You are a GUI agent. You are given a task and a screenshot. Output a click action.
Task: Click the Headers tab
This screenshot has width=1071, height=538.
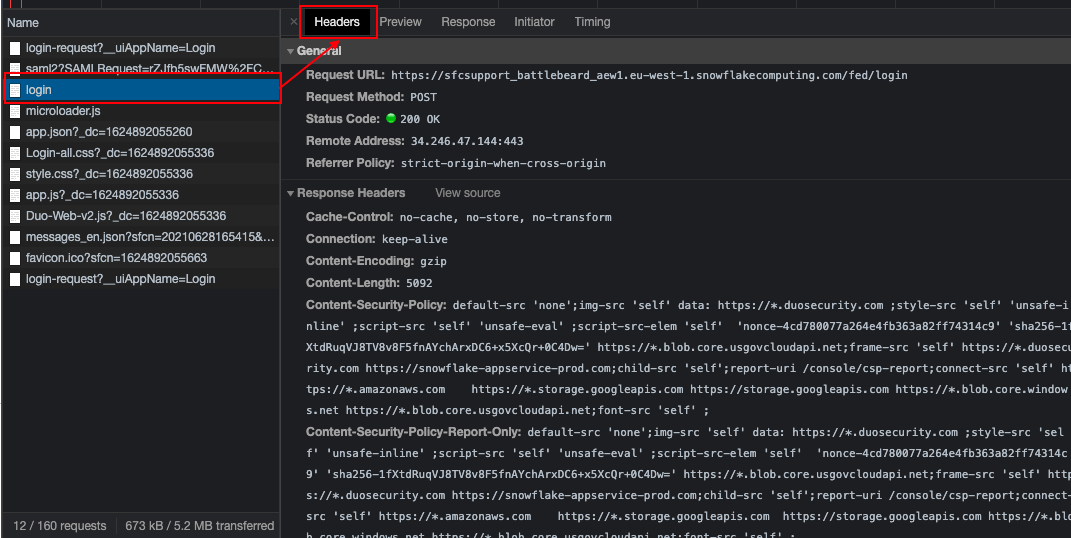pos(337,22)
